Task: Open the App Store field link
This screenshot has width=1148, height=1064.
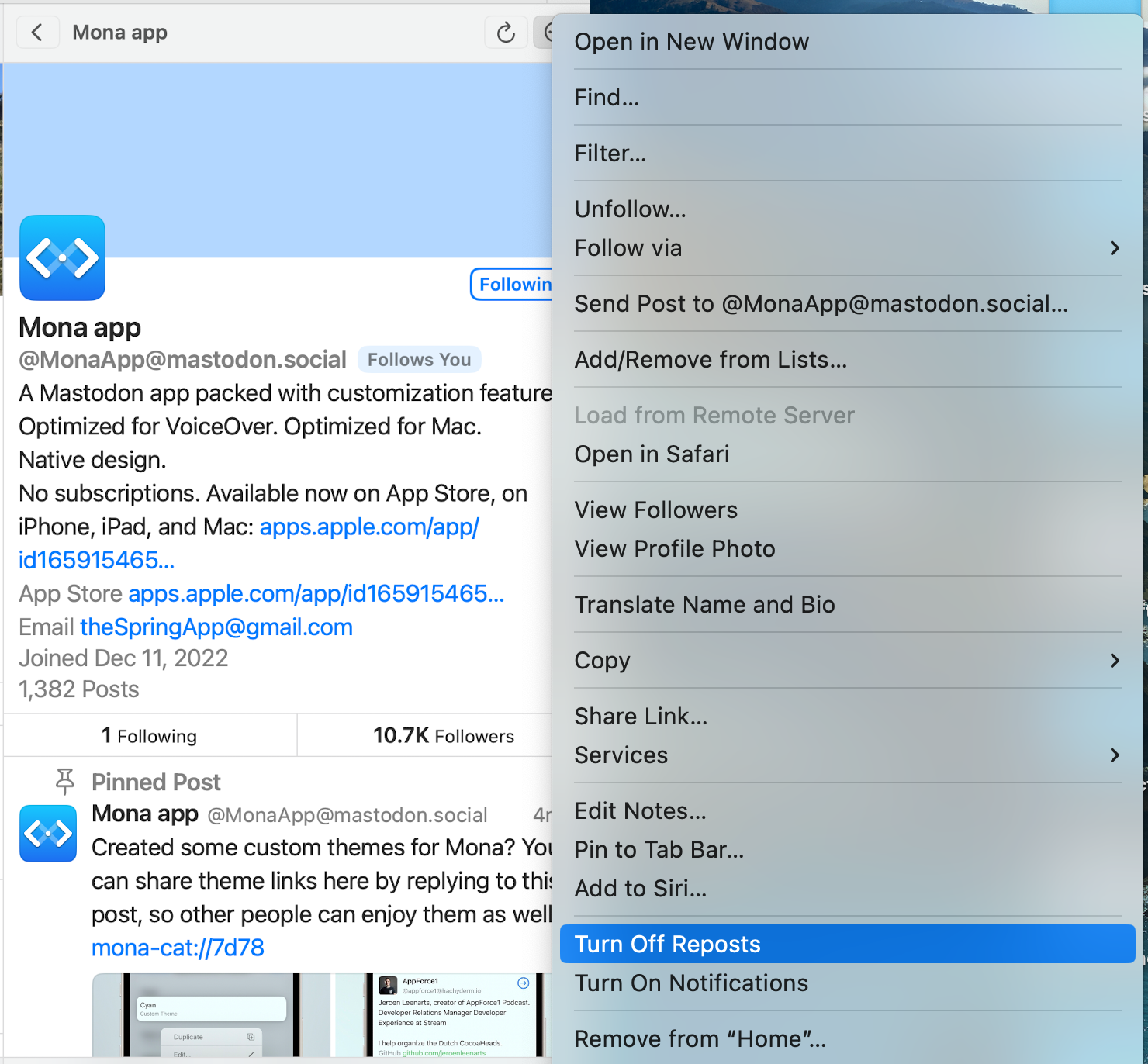Action: [316, 594]
